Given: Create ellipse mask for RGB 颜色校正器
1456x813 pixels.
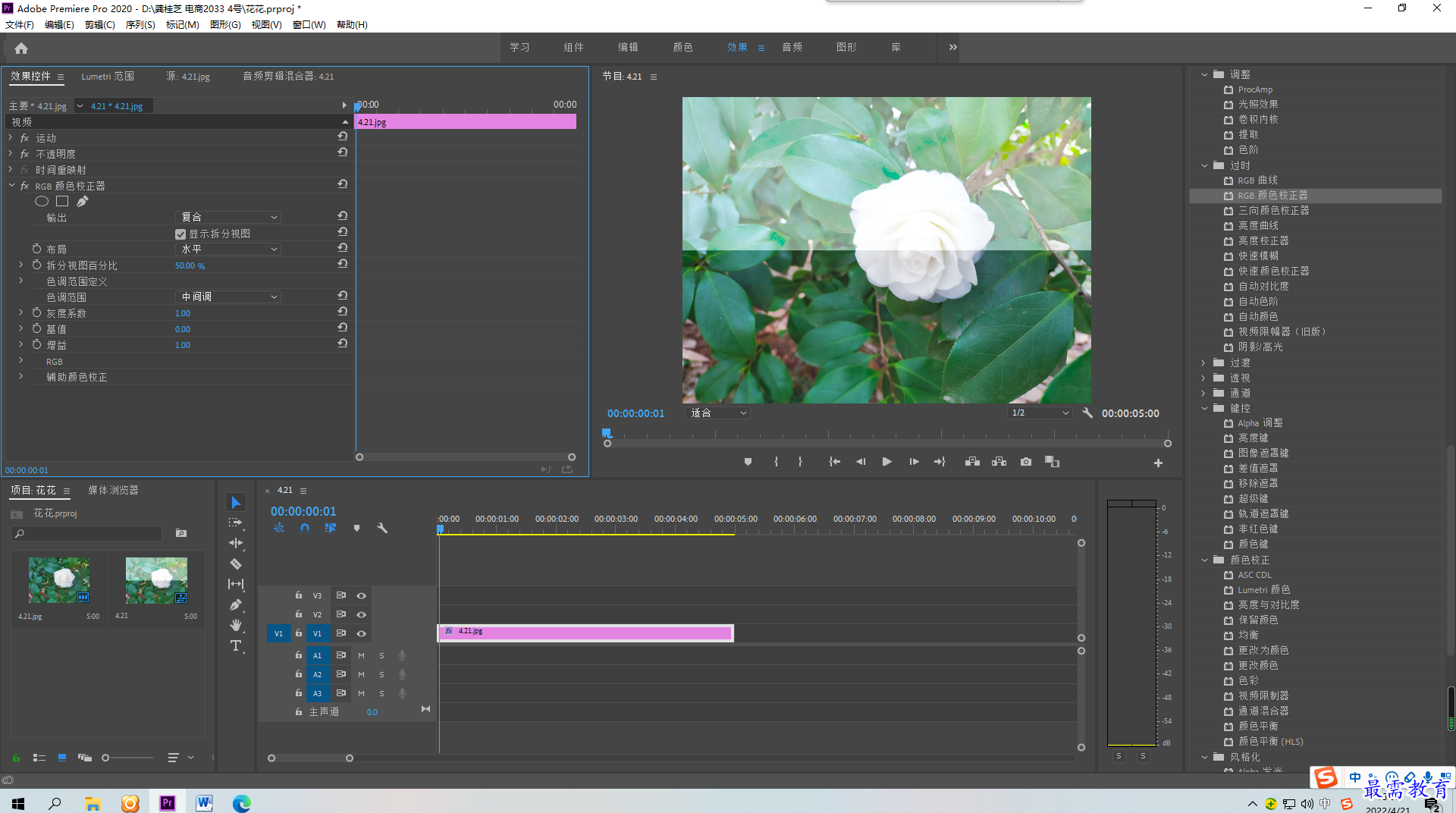Looking at the screenshot, I should click(42, 201).
